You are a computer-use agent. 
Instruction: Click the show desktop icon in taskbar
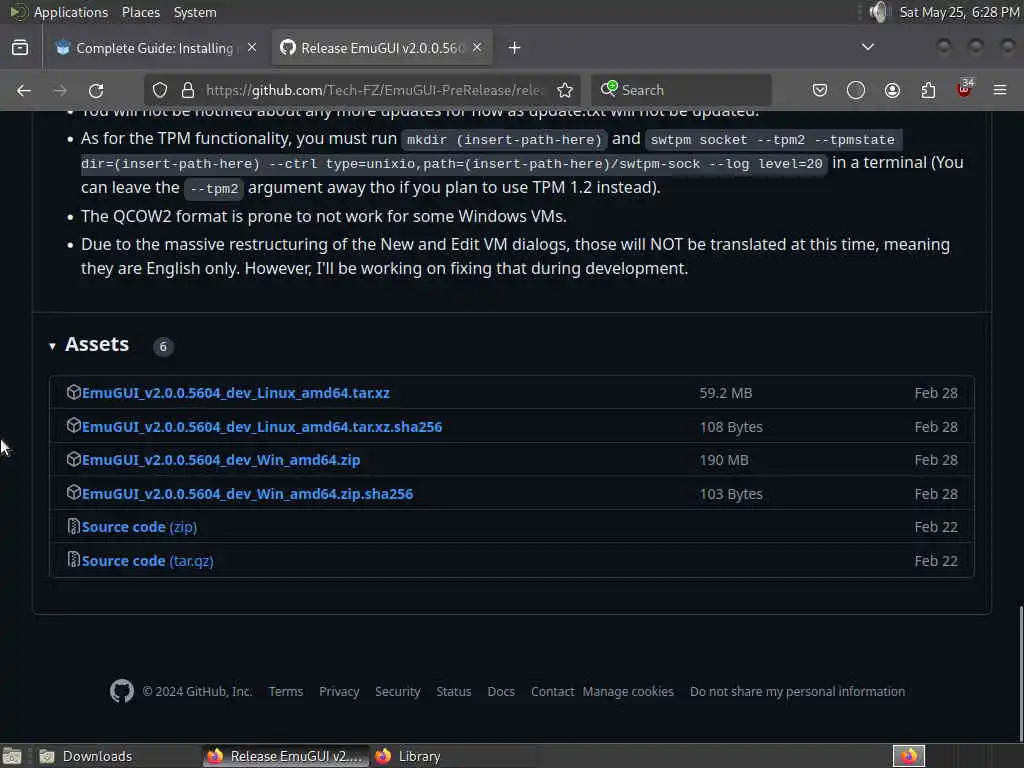[12, 756]
